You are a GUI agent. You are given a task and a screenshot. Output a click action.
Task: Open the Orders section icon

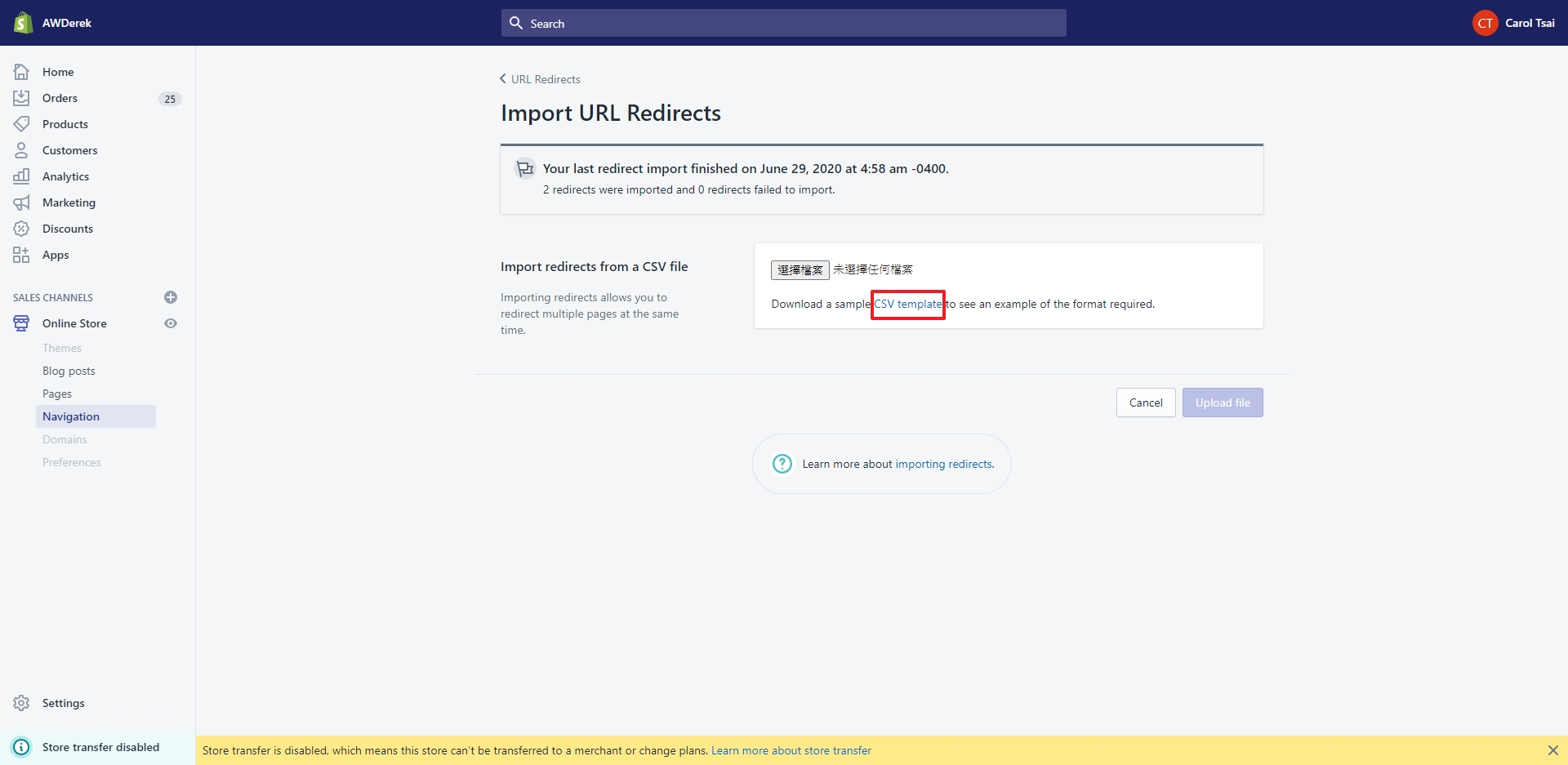click(21, 98)
